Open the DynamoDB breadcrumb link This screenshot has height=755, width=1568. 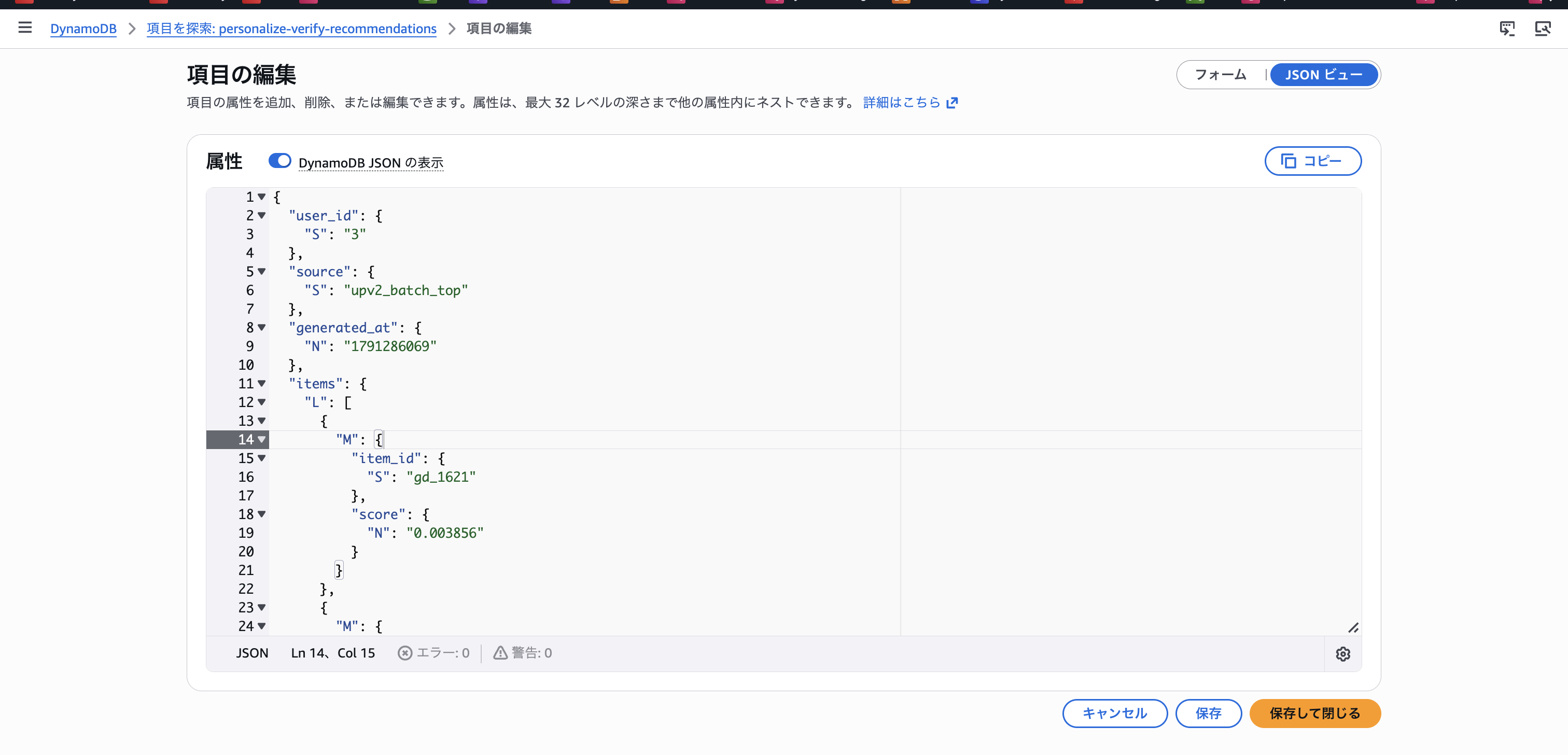(83, 29)
